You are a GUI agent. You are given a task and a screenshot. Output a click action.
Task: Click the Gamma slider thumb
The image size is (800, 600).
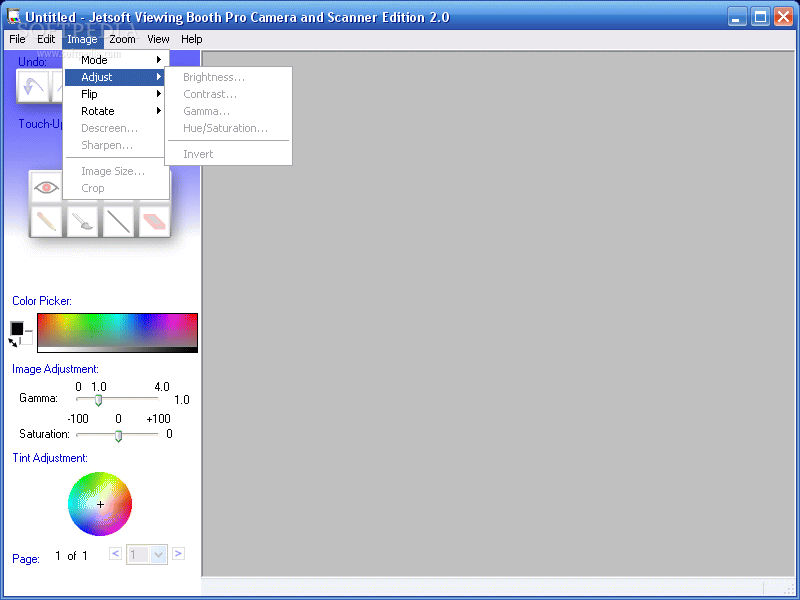(x=98, y=400)
